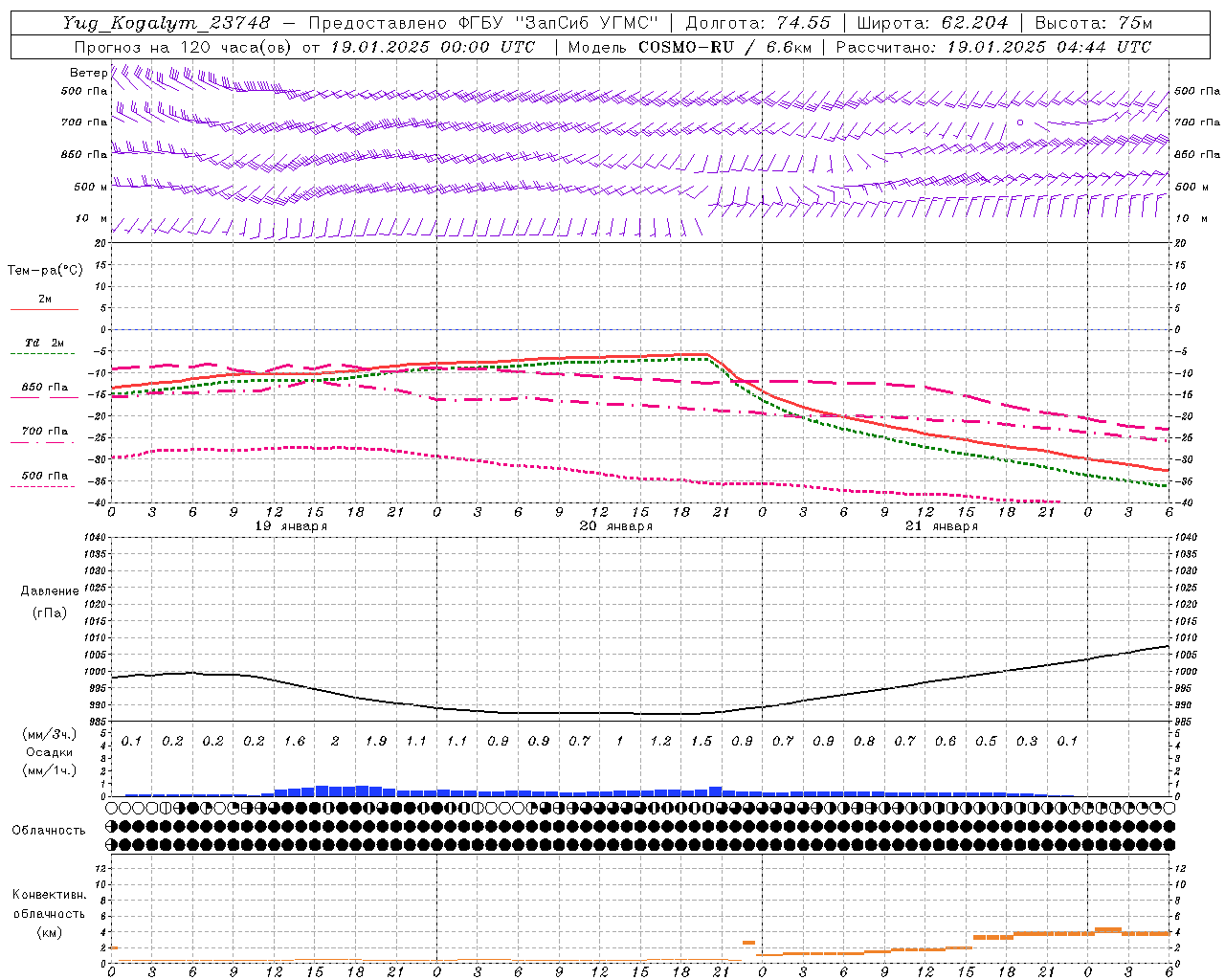Screen dimensions: 1225x980
Task: Click the 3-hour precipitation value '1.2'
Action: [660, 741]
